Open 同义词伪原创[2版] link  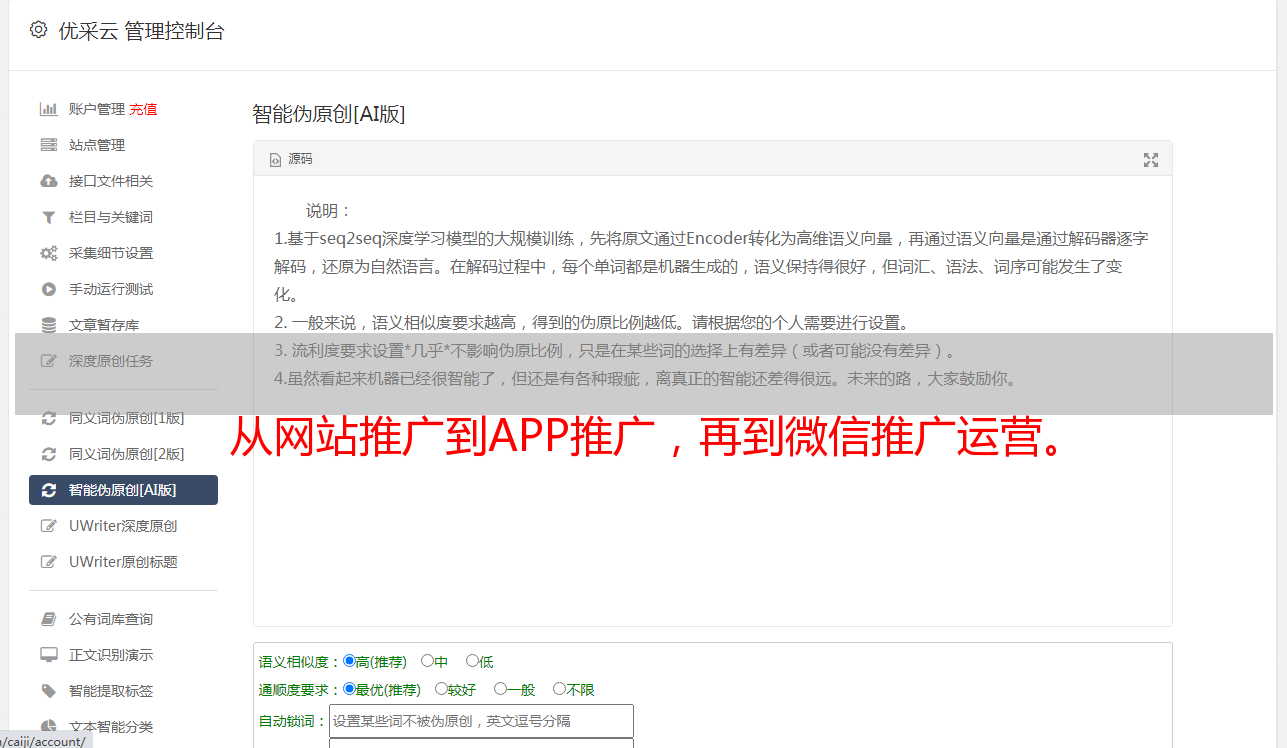click(127, 454)
